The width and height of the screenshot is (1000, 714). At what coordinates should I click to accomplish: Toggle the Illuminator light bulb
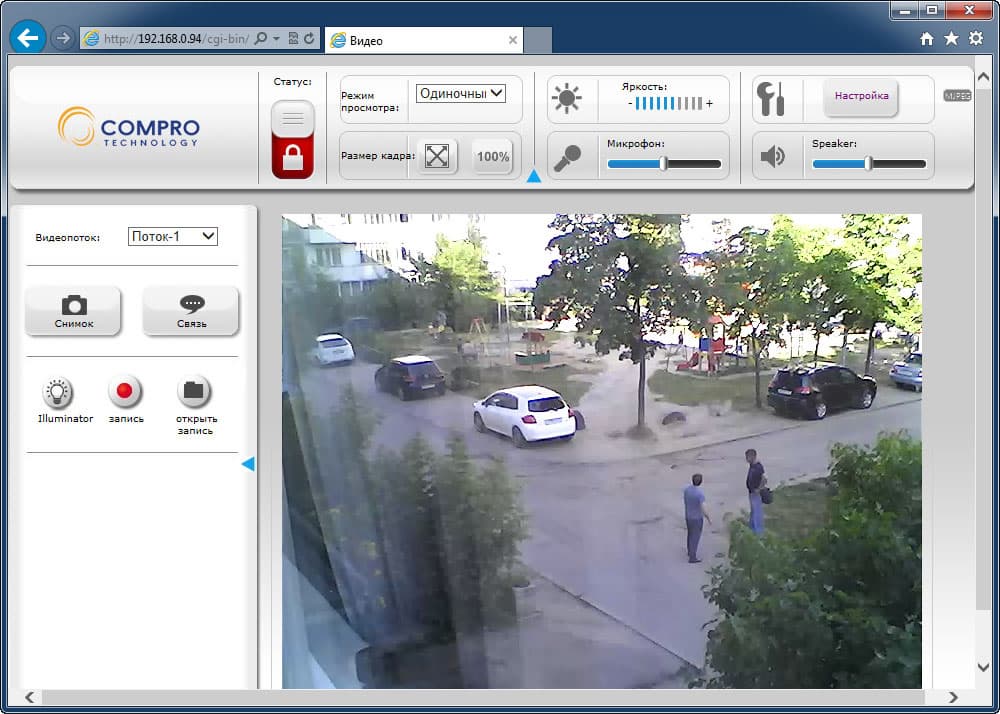coord(58,391)
